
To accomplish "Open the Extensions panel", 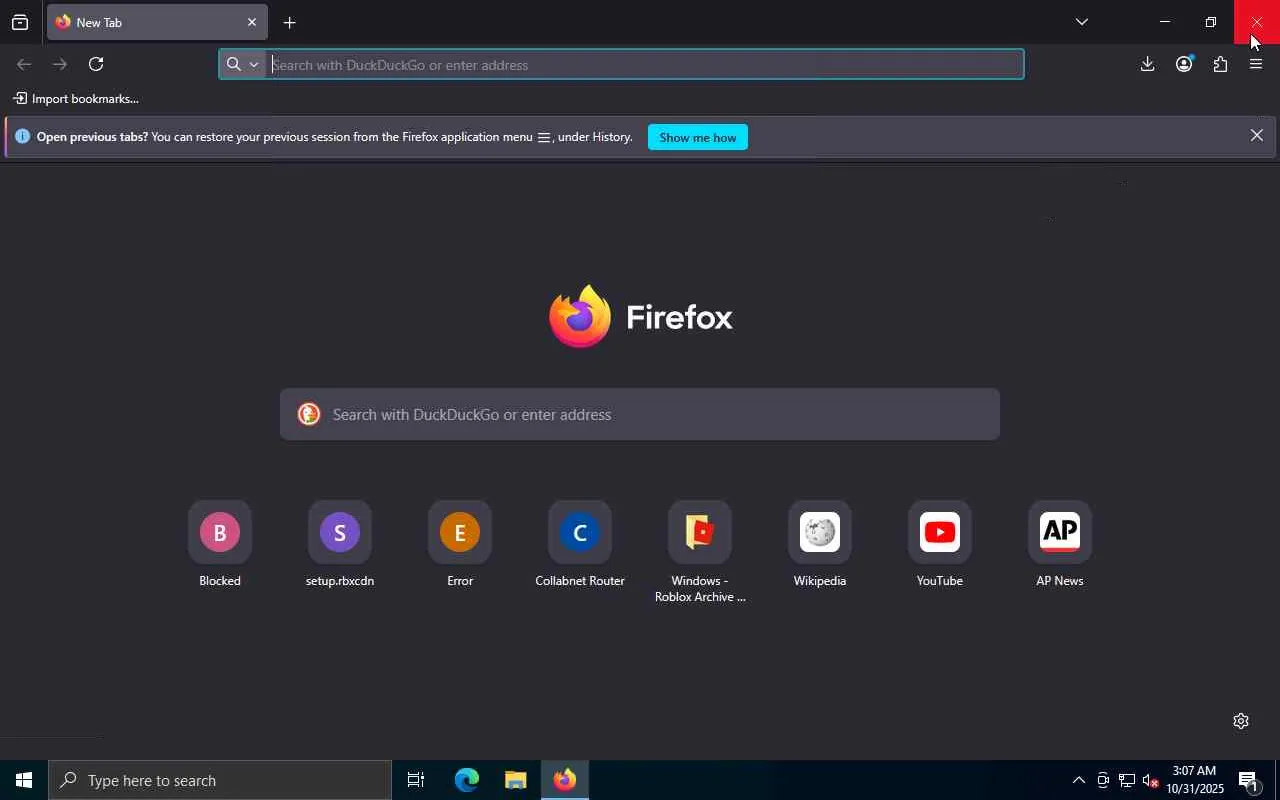I will [x=1220, y=64].
